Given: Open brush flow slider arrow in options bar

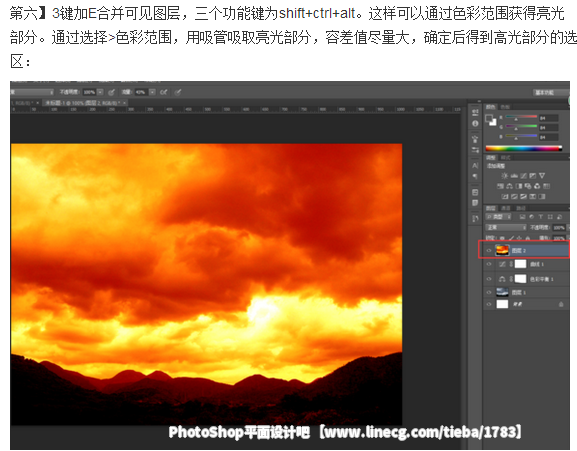Looking at the screenshot, I should (x=152, y=92).
